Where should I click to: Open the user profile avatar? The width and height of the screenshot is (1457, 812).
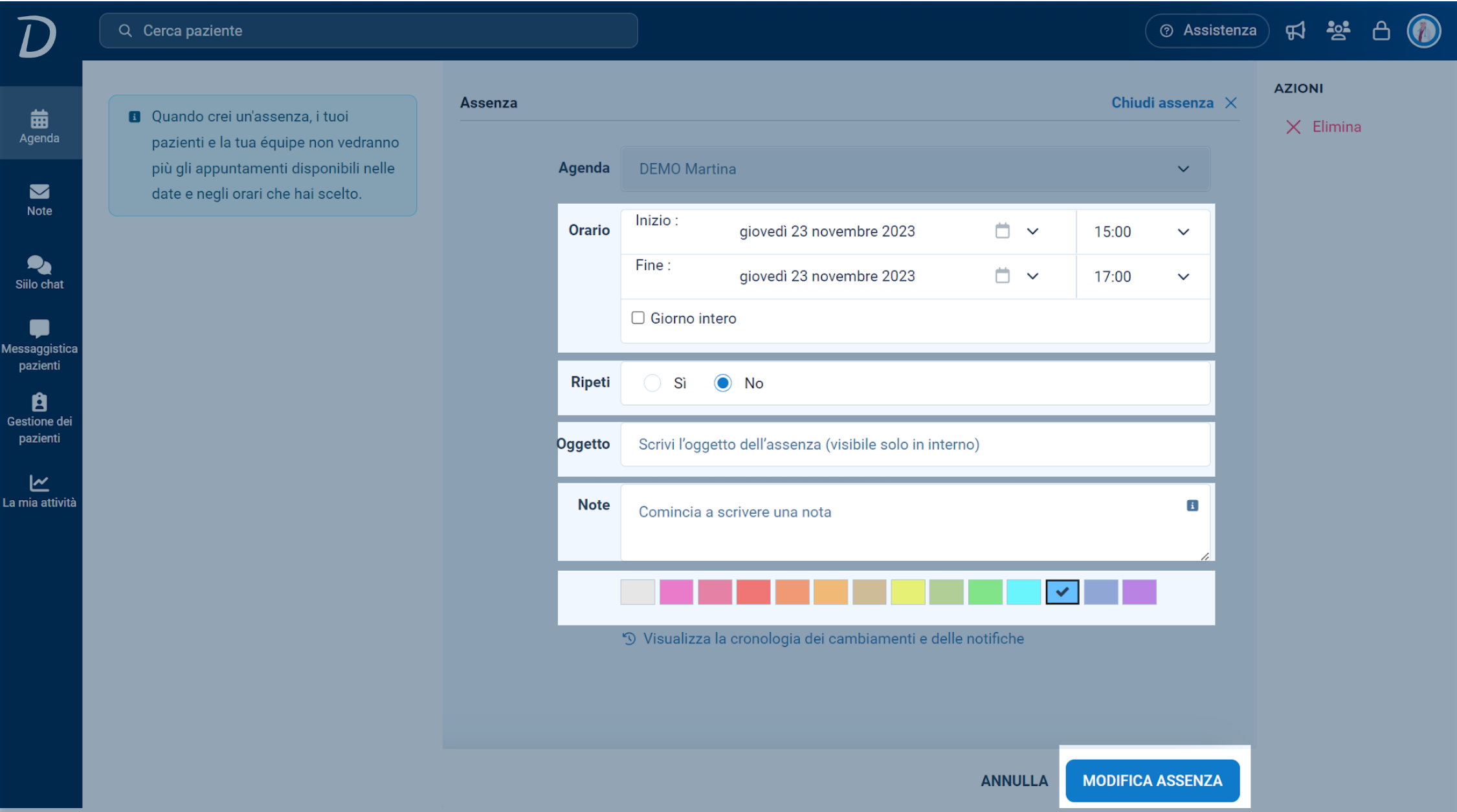tap(1423, 30)
